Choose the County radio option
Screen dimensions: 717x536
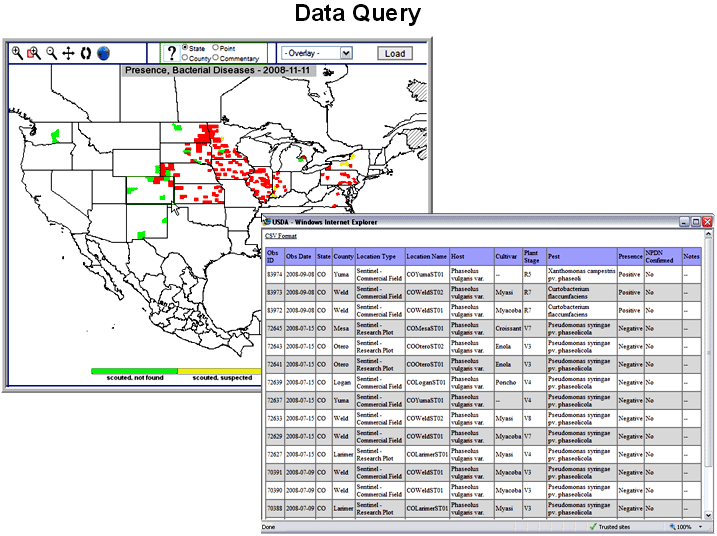[x=187, y=59]
